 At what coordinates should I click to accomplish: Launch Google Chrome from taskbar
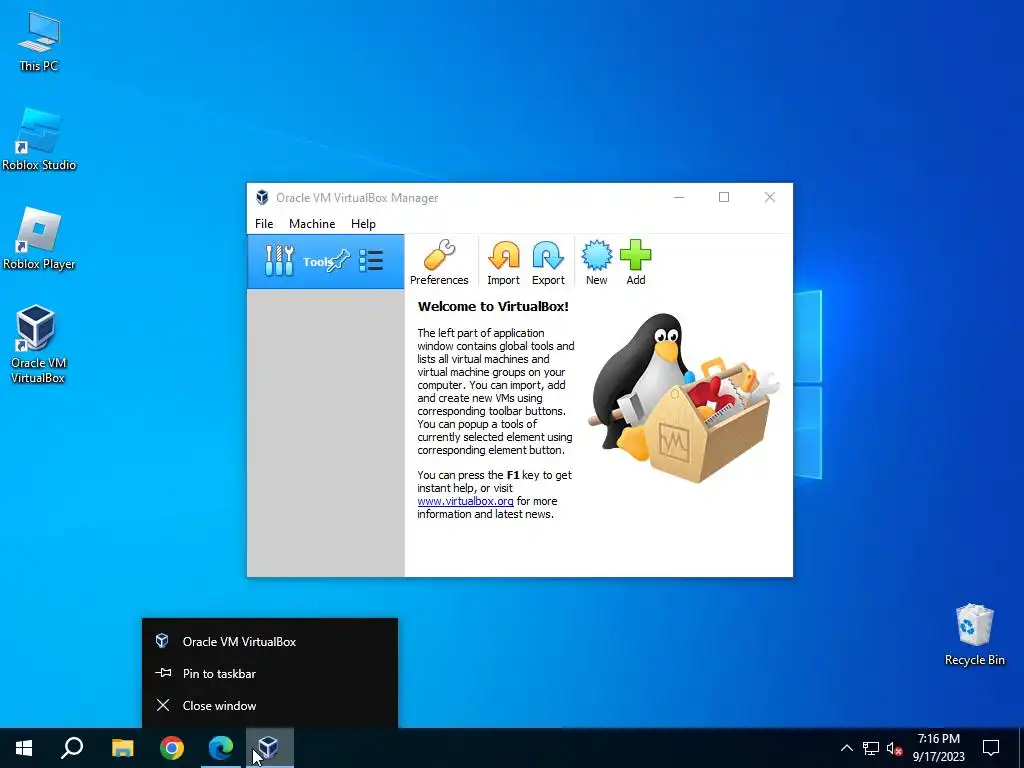pos(172,748)
